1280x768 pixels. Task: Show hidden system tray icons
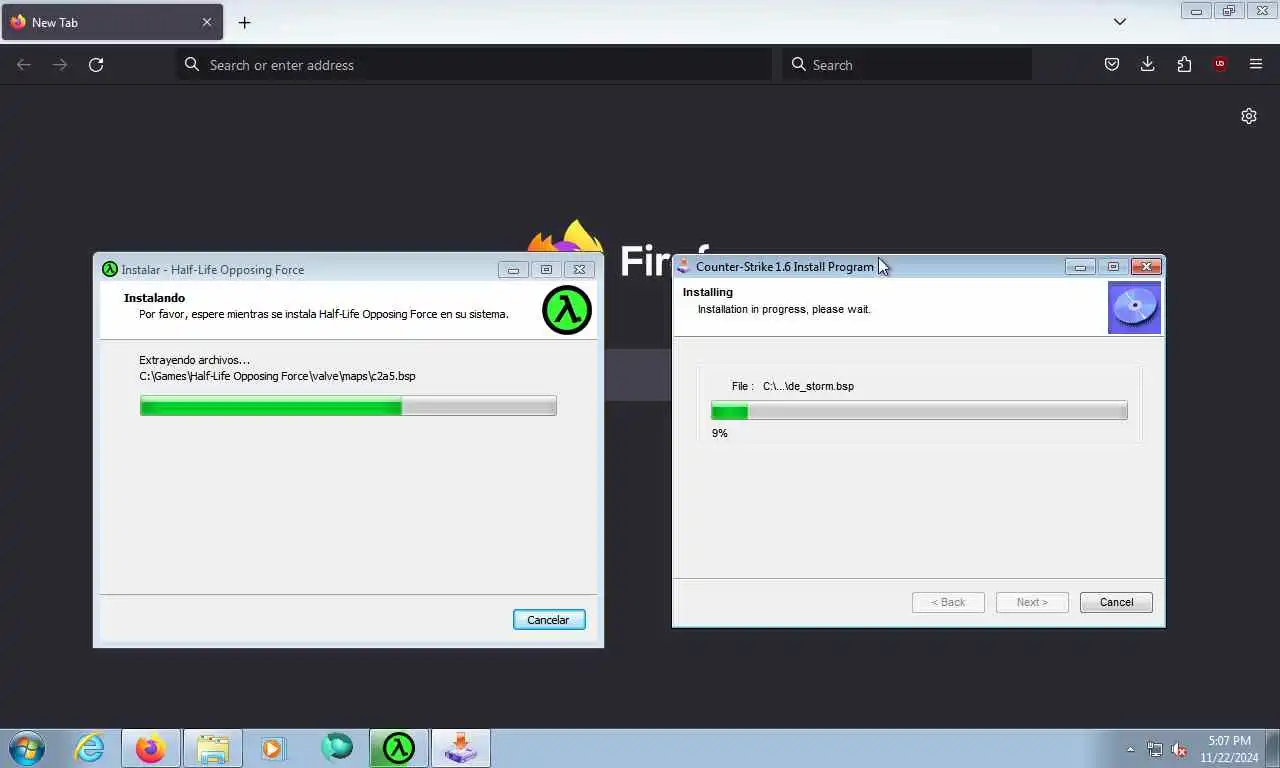tap(1131, 749)
